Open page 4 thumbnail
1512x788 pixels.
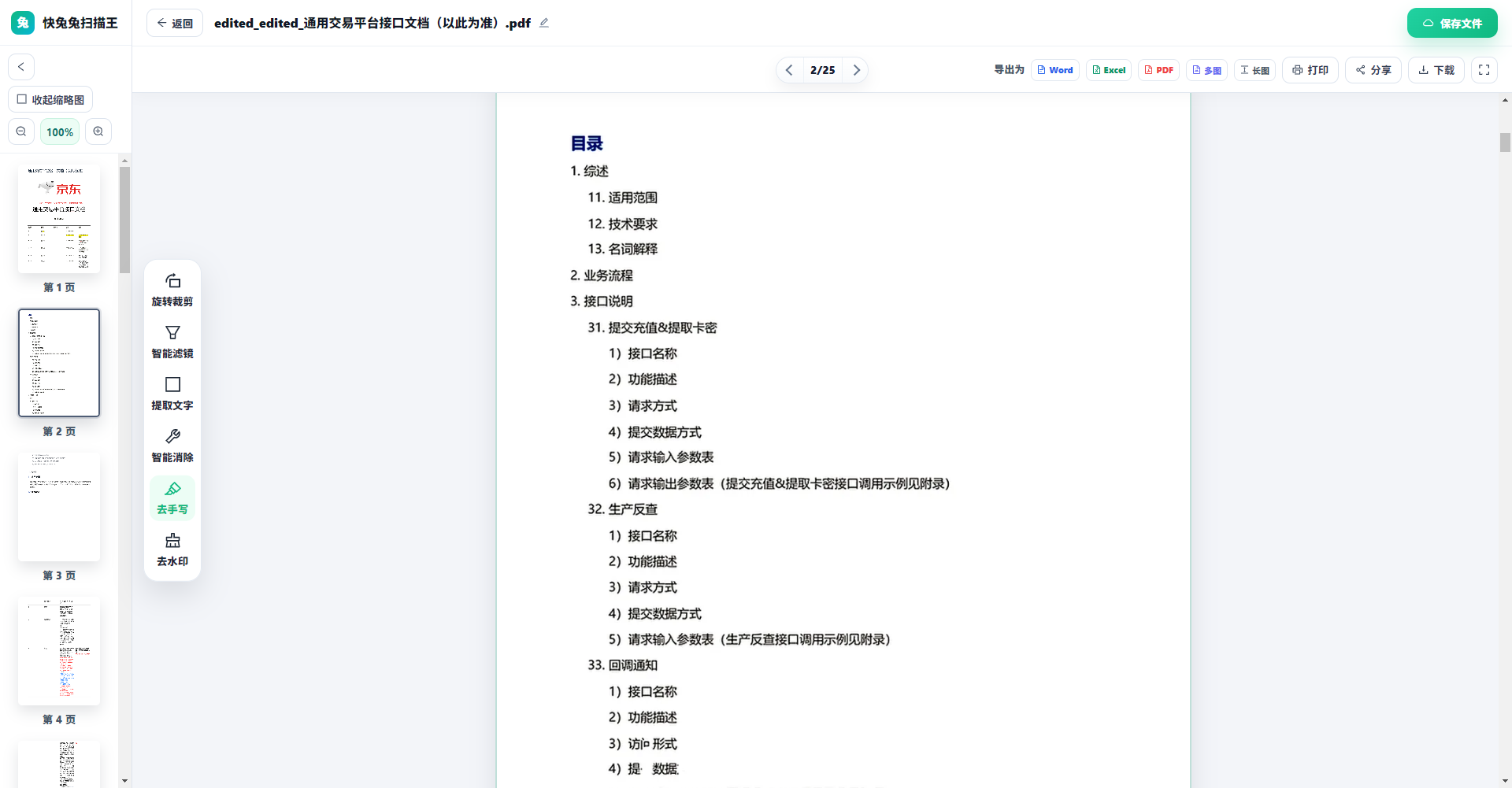[x=59, y=651]
